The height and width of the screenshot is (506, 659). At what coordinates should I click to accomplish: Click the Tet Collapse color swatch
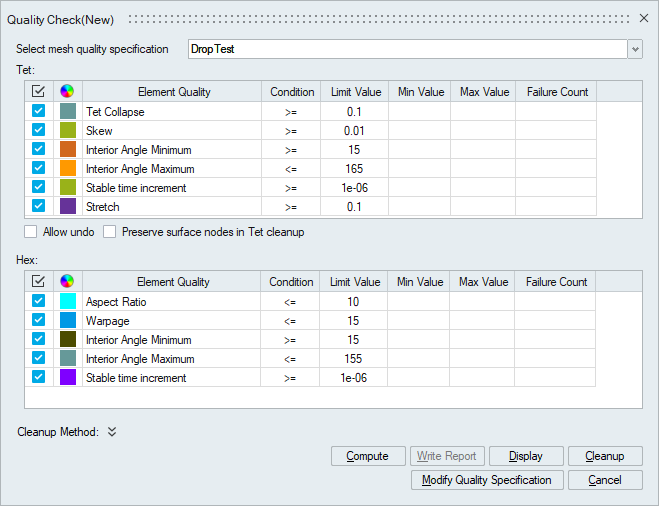pyautogui.click(x=68, y=112)
